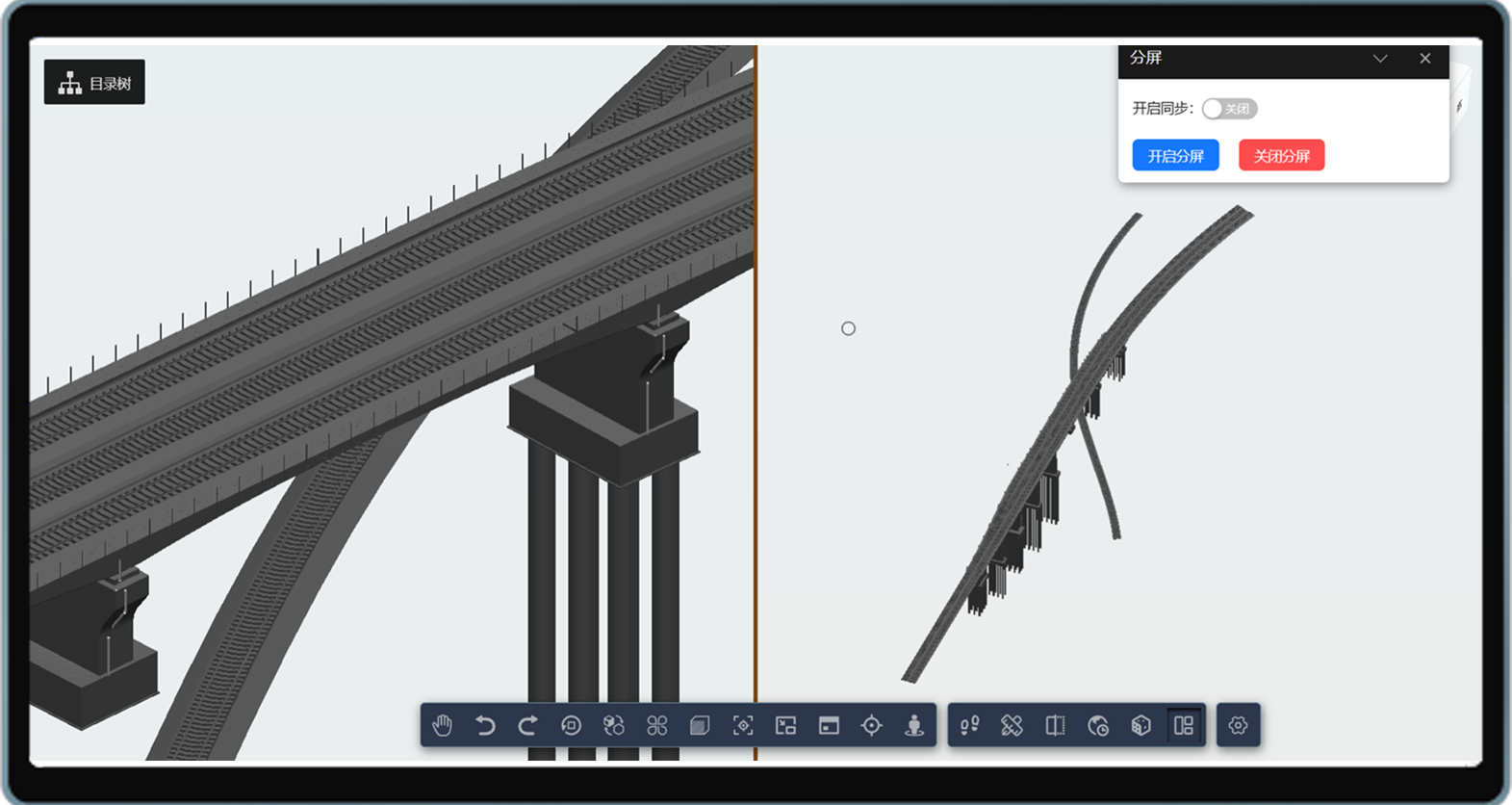Click the redo arrow icon

click(527, 725)
